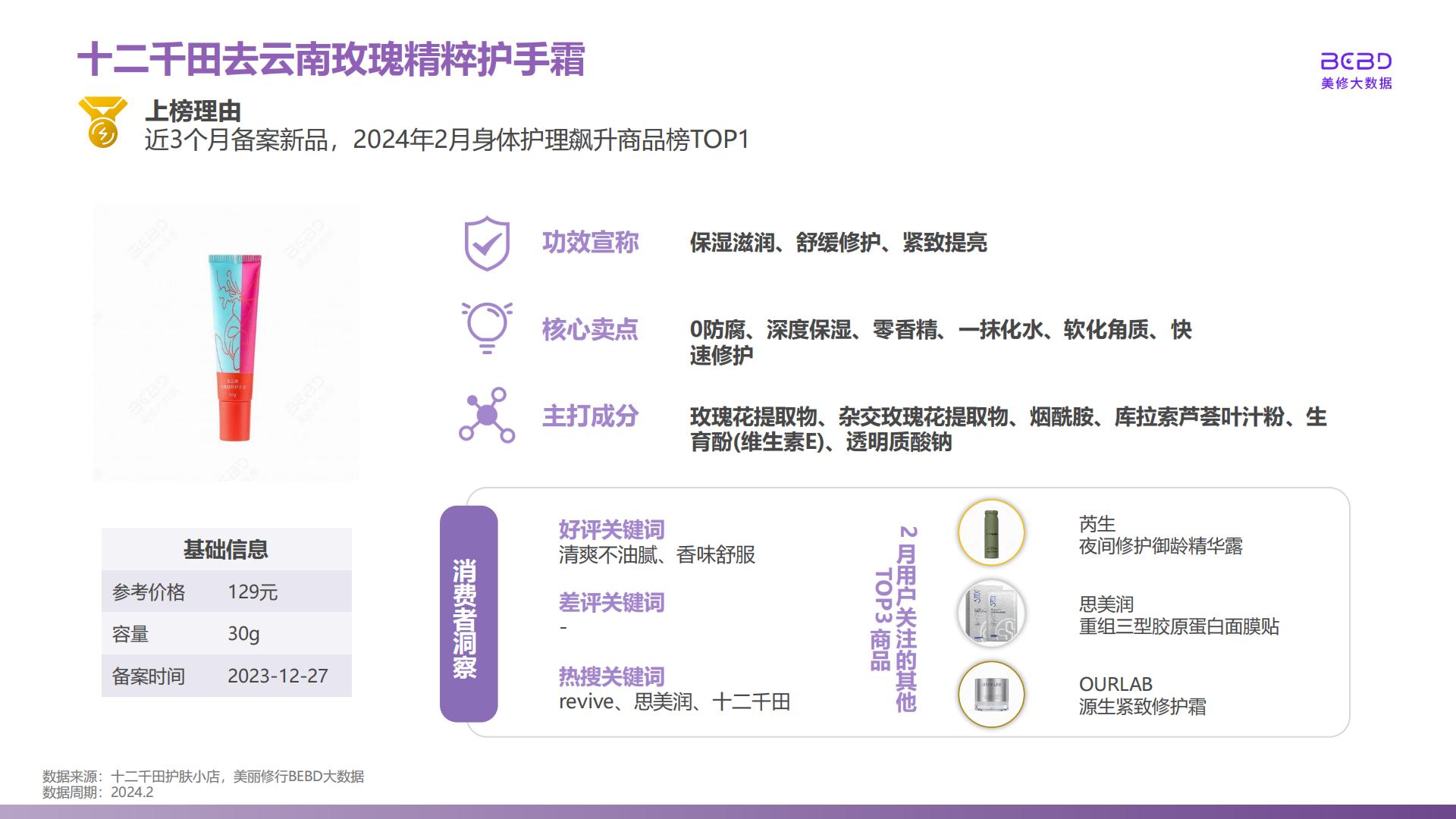Click the product name 源生紧致修护霜
This screenshot has height=819, width=1456.
click(x=1142, y=708)
